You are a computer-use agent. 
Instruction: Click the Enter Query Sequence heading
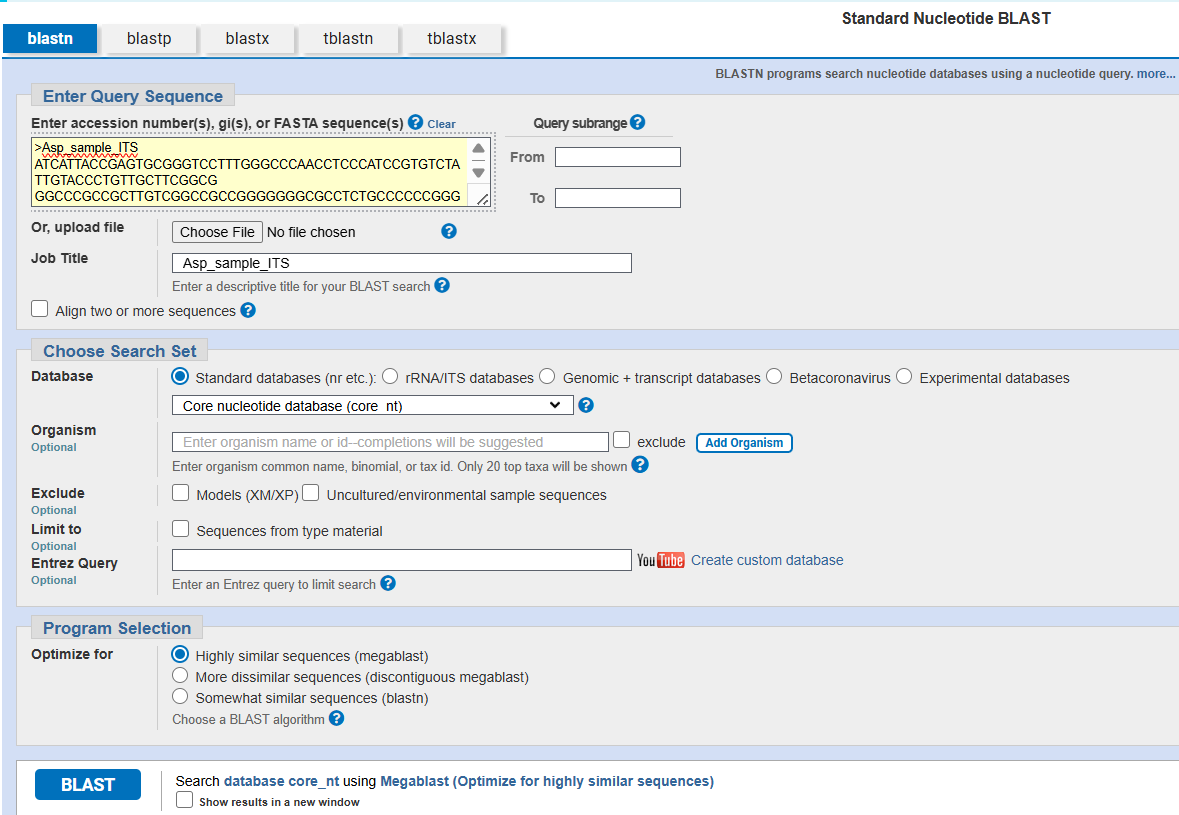pyautogui.click(x=133, y=96)
